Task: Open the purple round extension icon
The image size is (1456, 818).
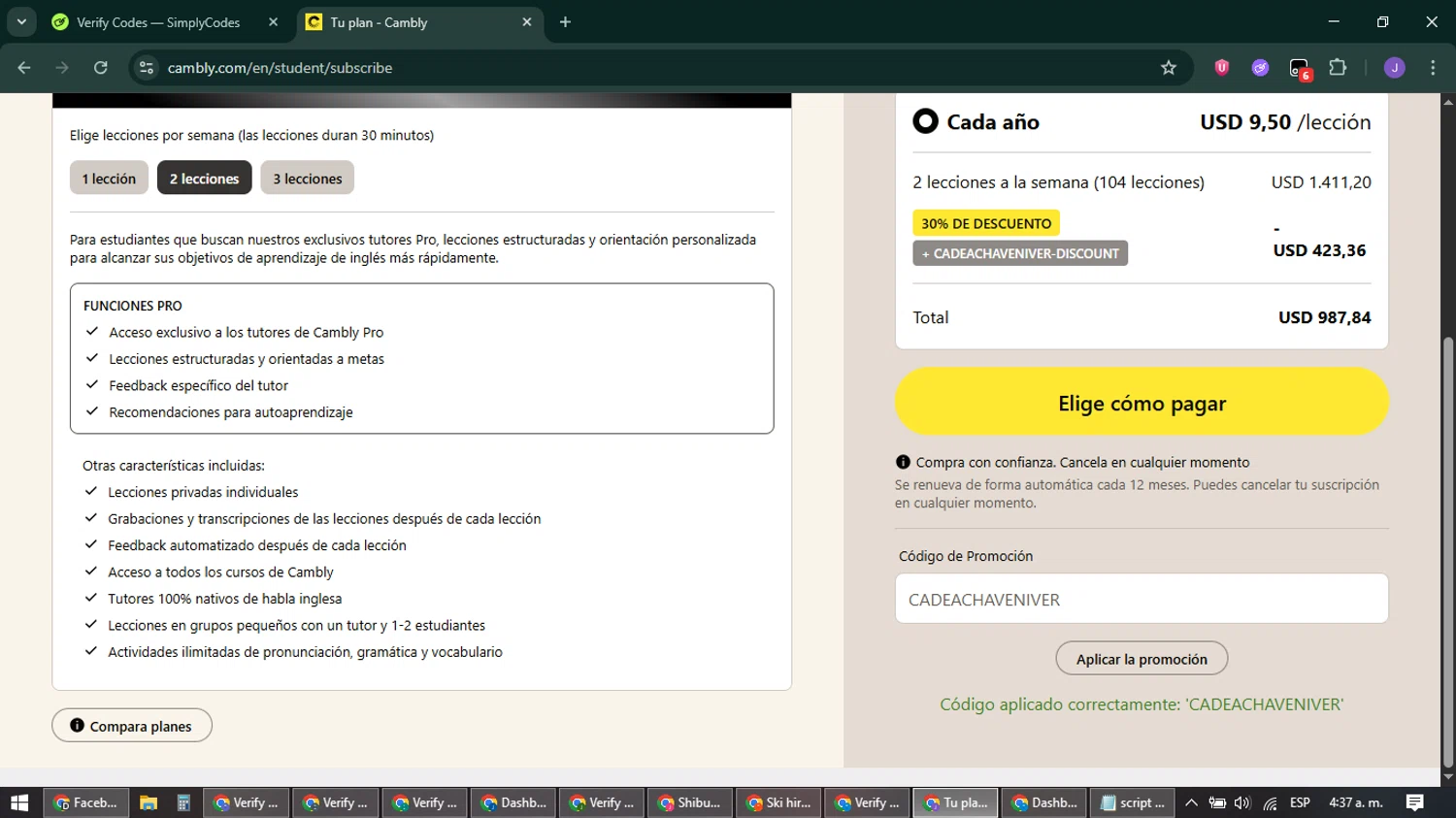Action: 1260,68
